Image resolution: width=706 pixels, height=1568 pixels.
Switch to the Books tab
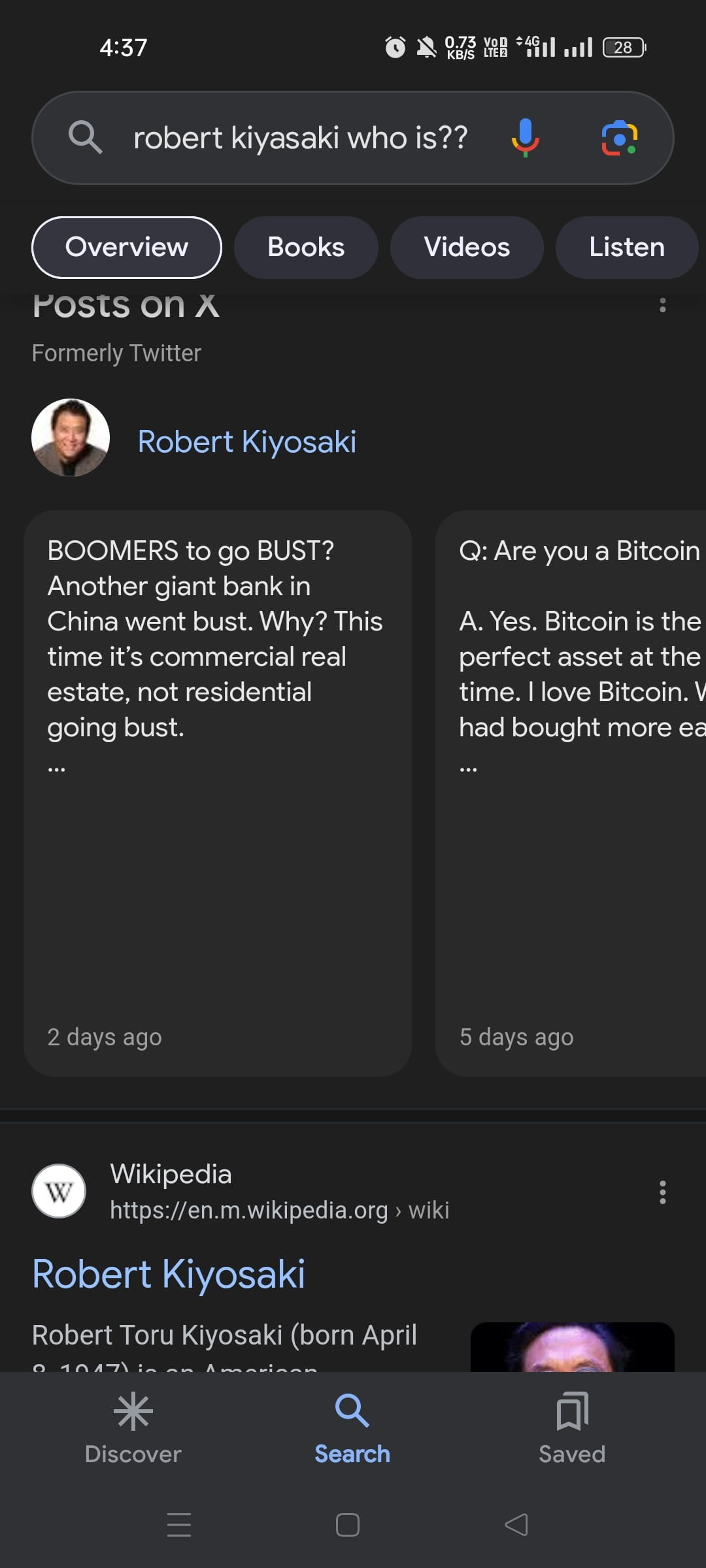(x=305, y=247)
